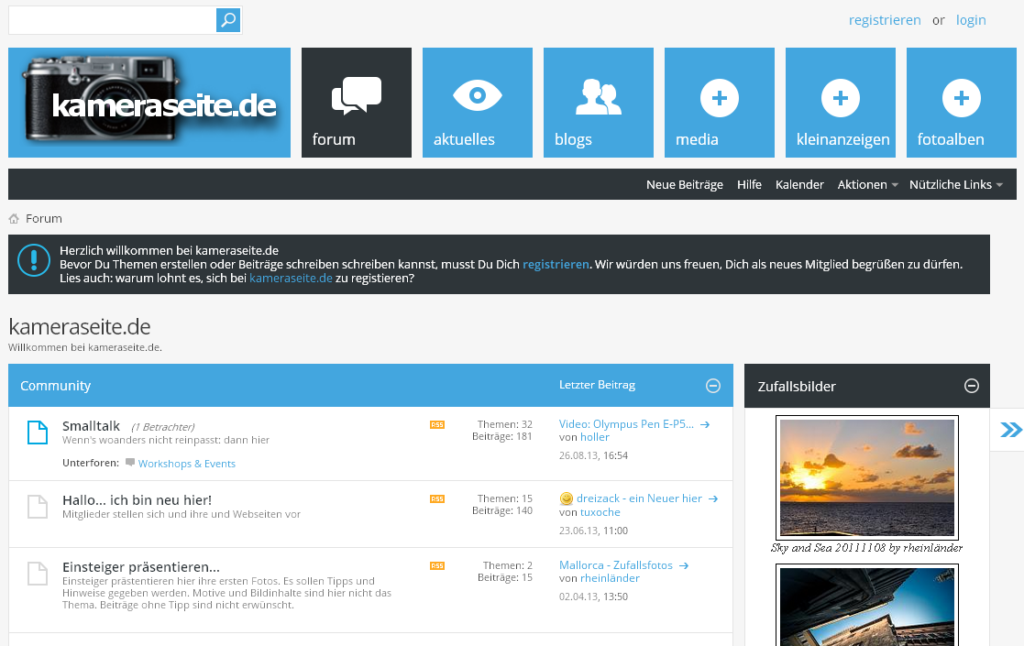Open the fotoalben plus tile
The height and width of the screenshot is (646, 1024).
pyautogui.click(x=961, y=103)
